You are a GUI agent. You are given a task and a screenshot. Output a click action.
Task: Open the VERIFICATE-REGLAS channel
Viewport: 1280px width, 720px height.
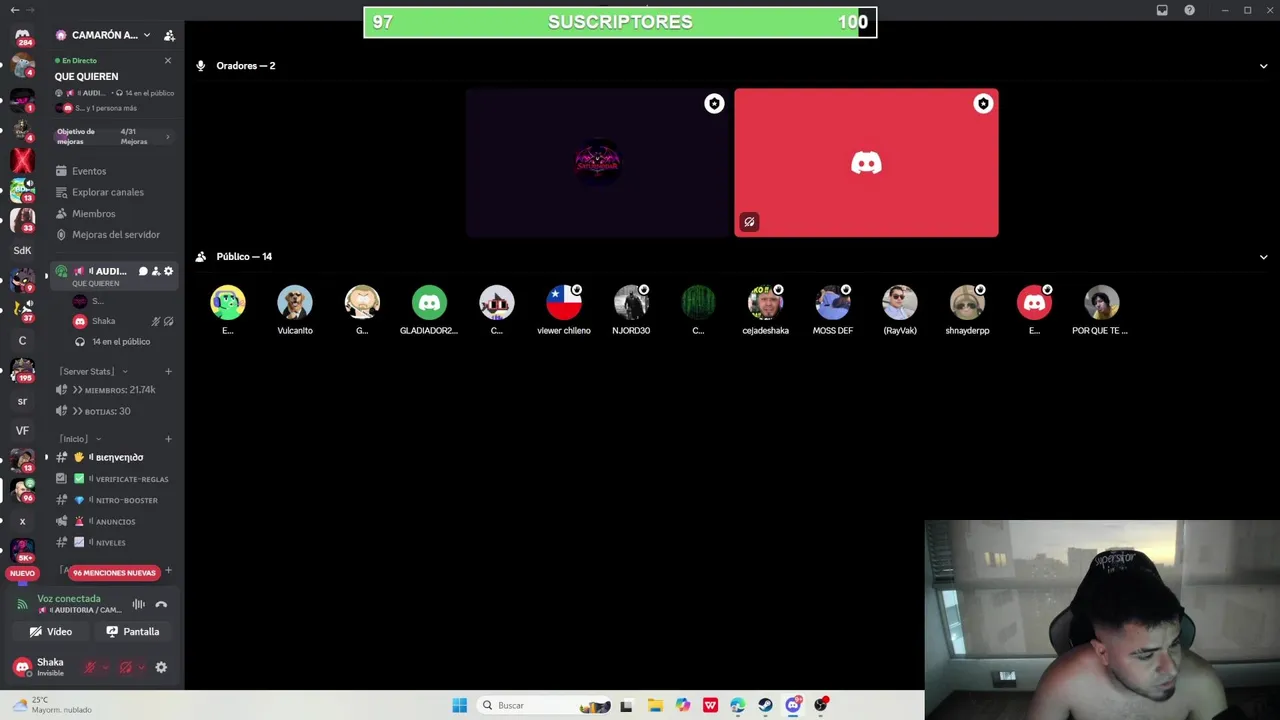pos(115,479)
